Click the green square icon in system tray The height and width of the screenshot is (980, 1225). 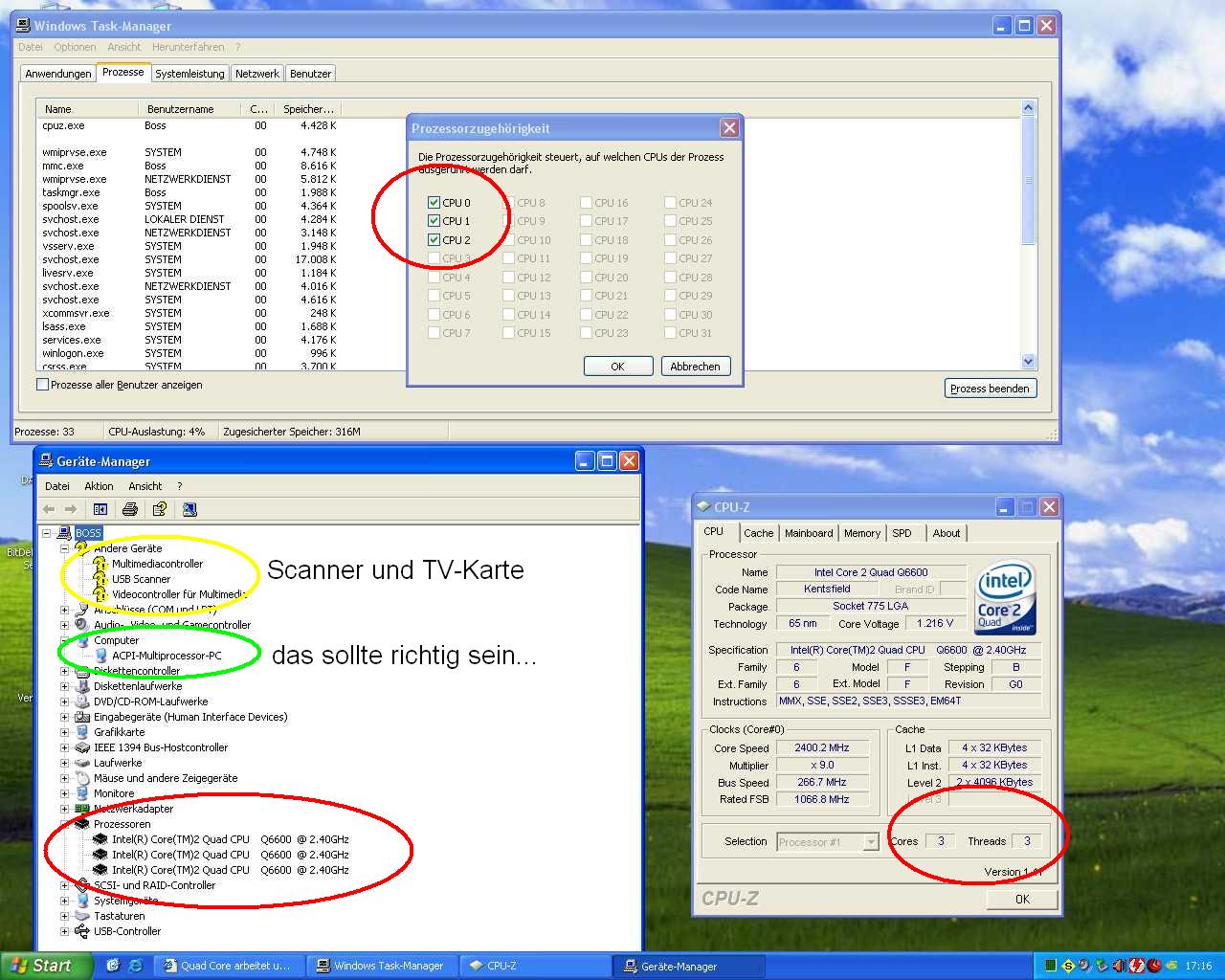1051,966
